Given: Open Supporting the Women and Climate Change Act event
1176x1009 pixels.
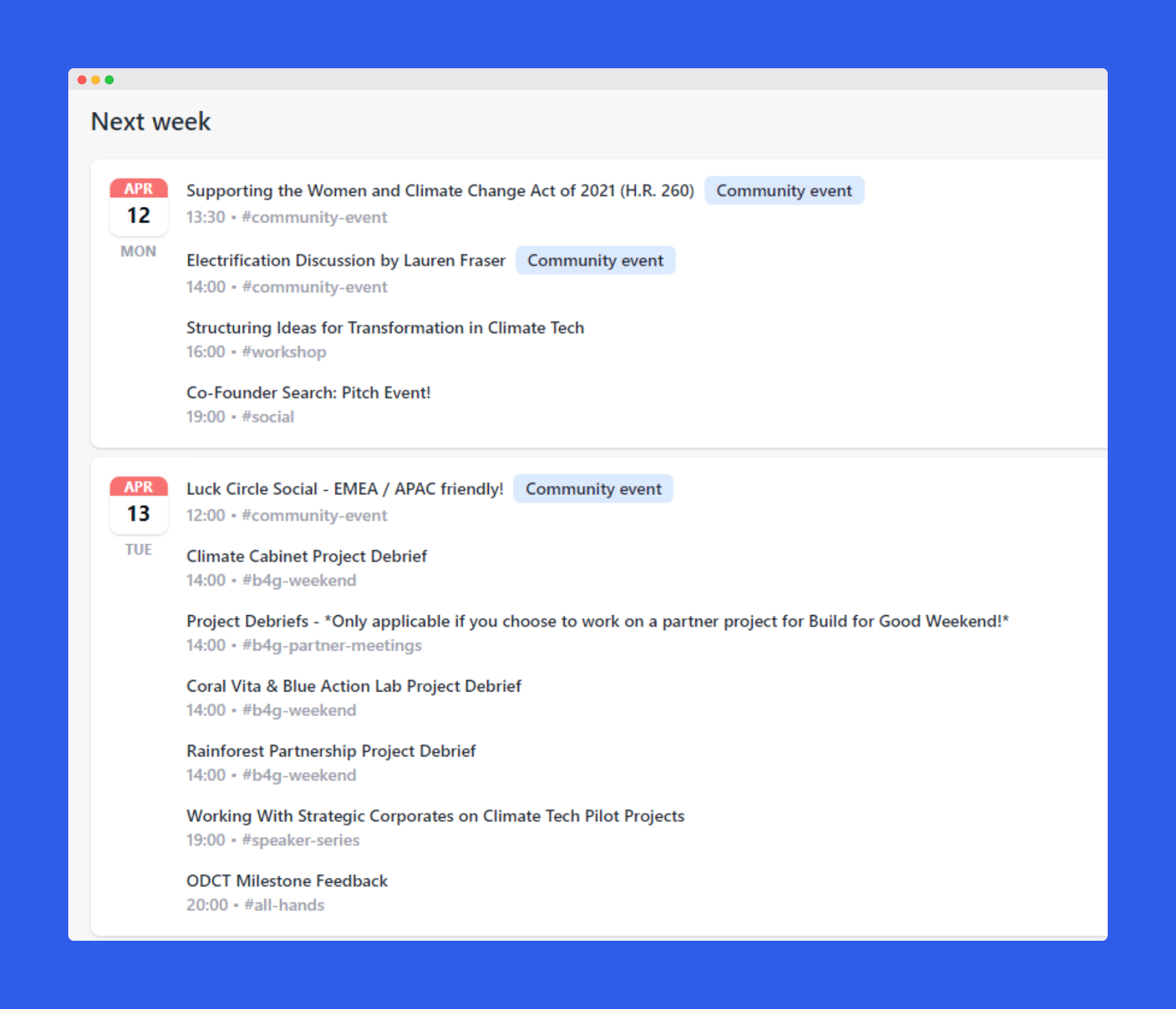Looking at the screenshot, I should [440, 190].
